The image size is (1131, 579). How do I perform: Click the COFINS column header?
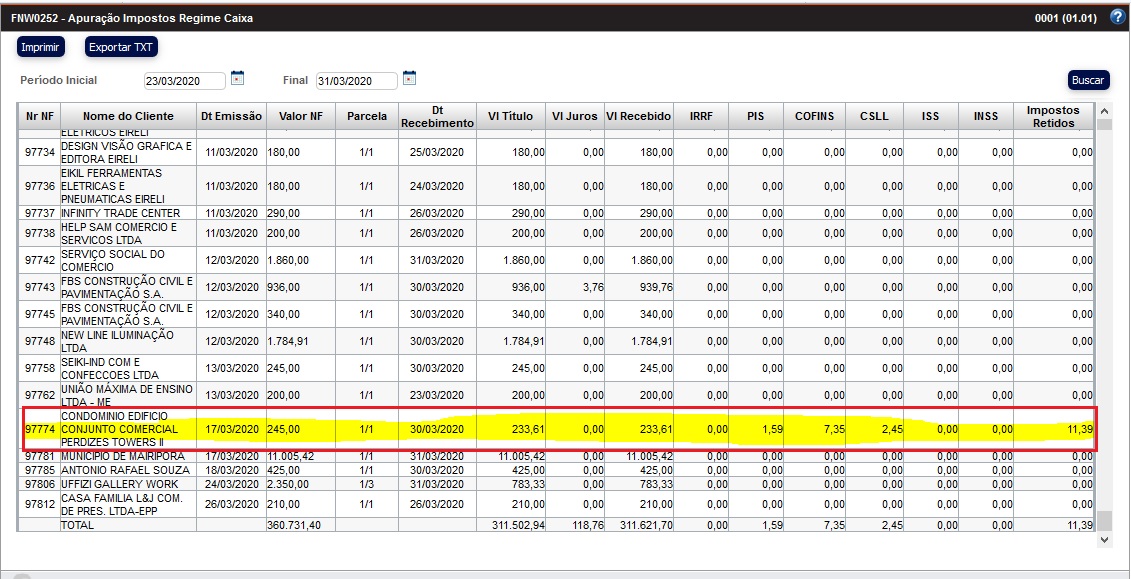pyautogui.click(x=814, y=116)
